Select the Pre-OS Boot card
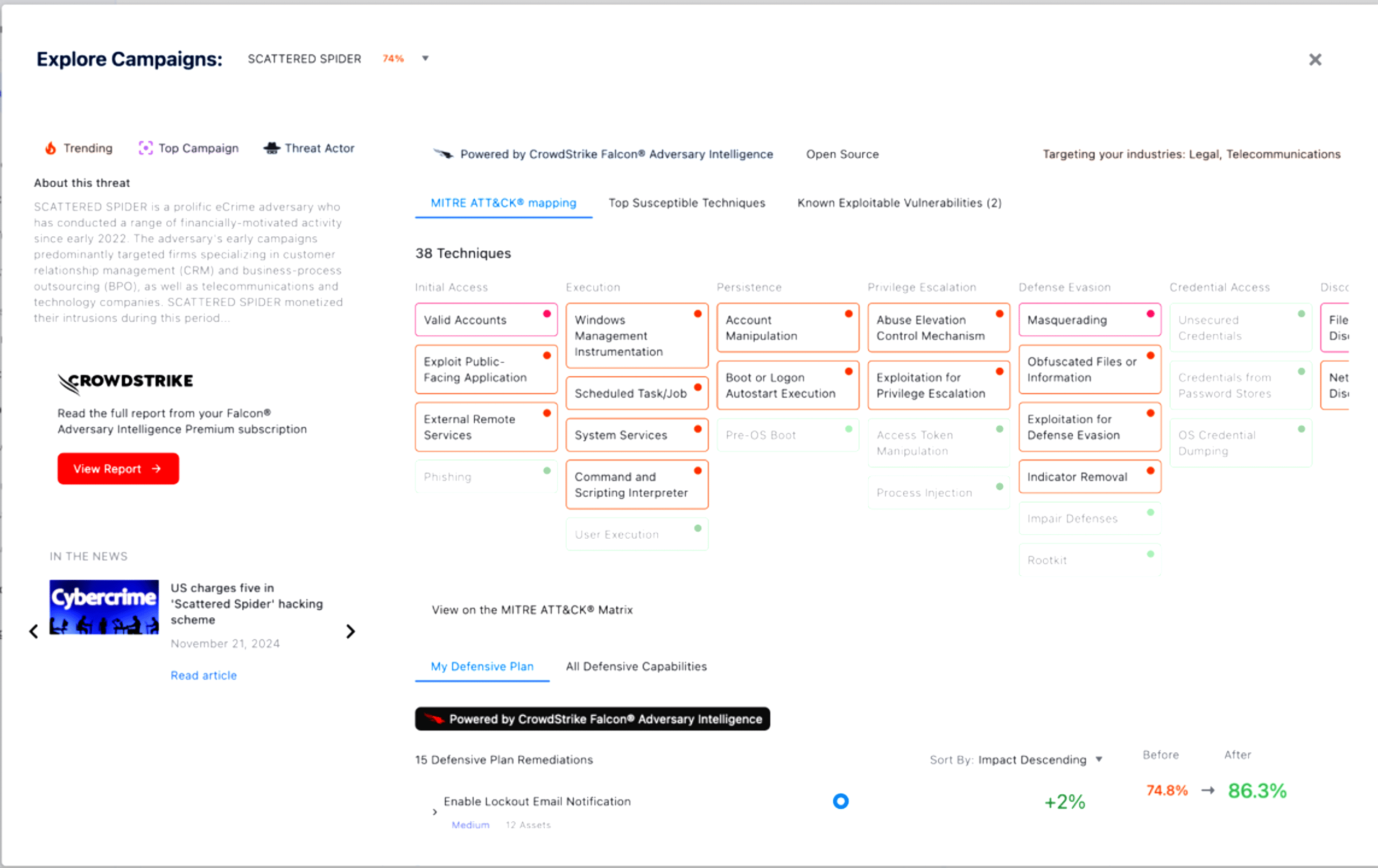1378x868 pixels. tap(788, 435)
